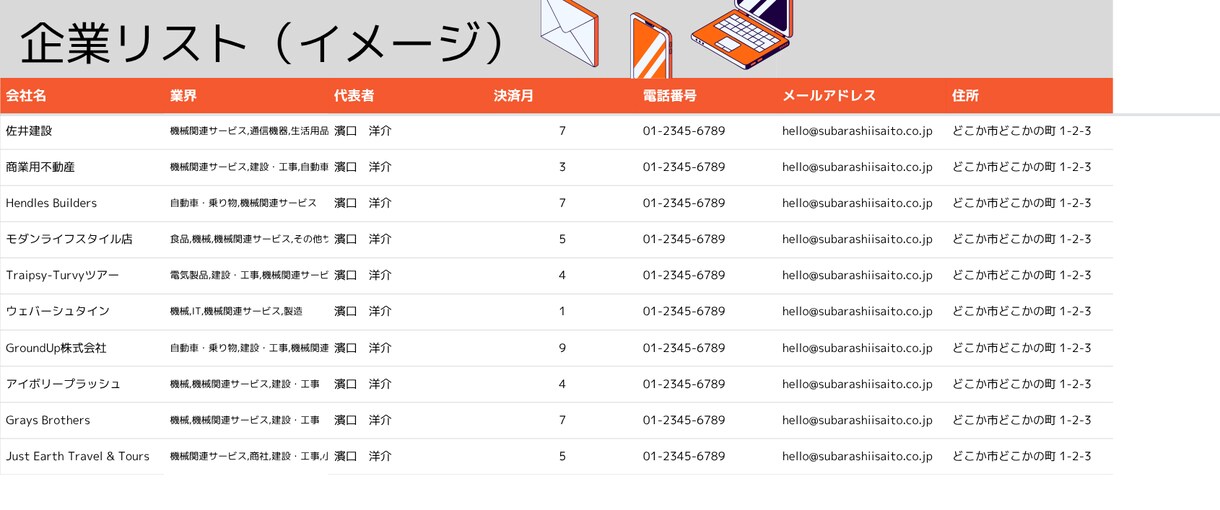Viewport: 1220px width, 510px height.
Task: Select the 決済月 value 7 for Hendles Builders
Action: 562,203
